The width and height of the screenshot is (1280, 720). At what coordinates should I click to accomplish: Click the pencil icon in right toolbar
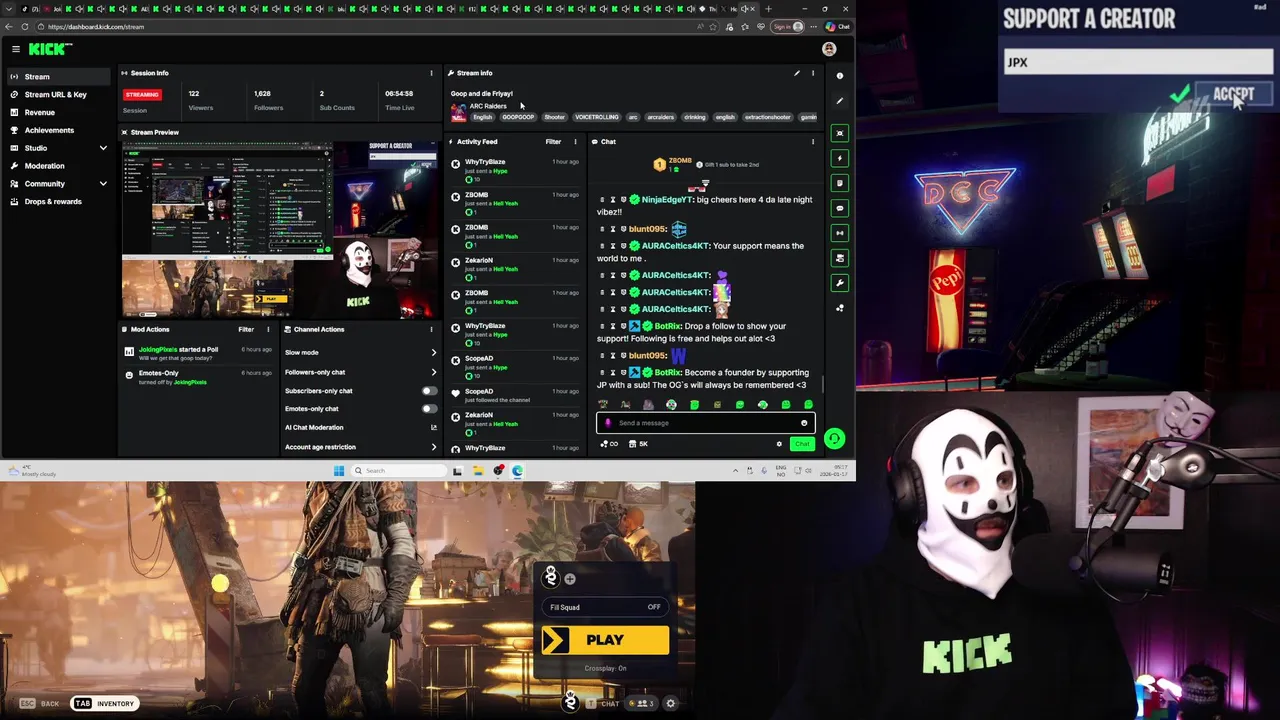pyautogui.click(x=840, y=101)
